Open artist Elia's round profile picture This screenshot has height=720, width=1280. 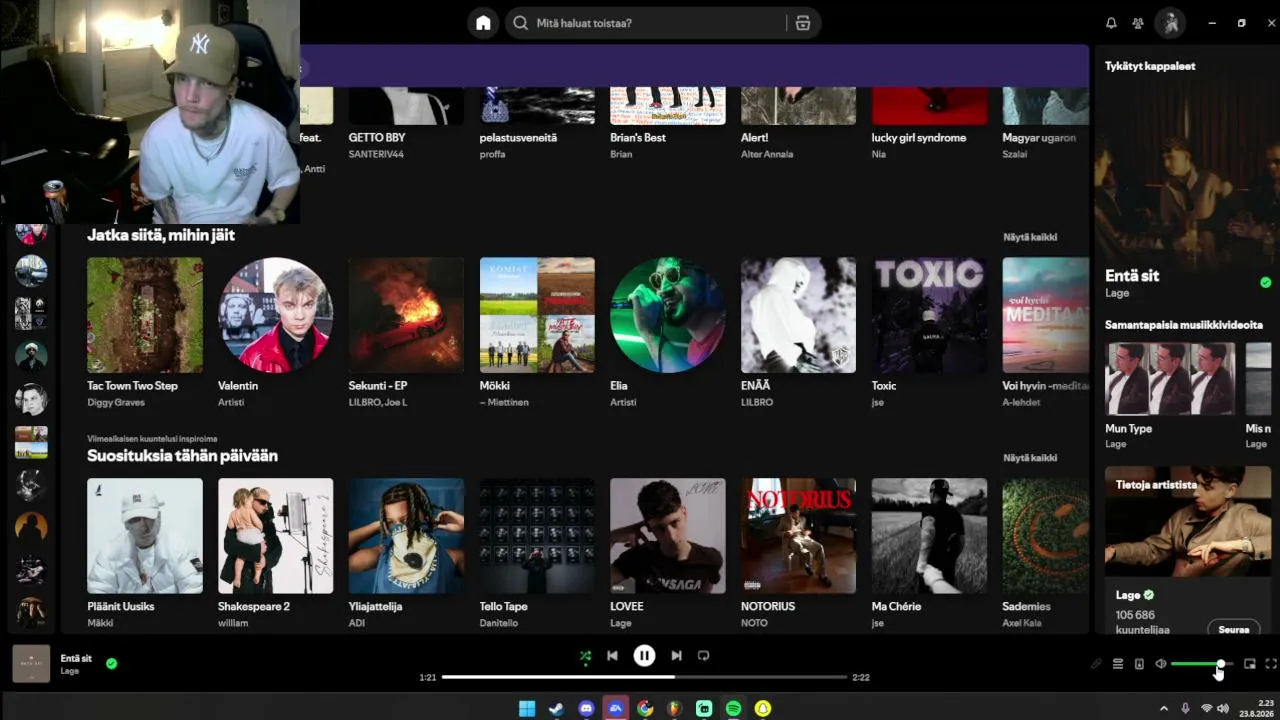coord(668,315)
